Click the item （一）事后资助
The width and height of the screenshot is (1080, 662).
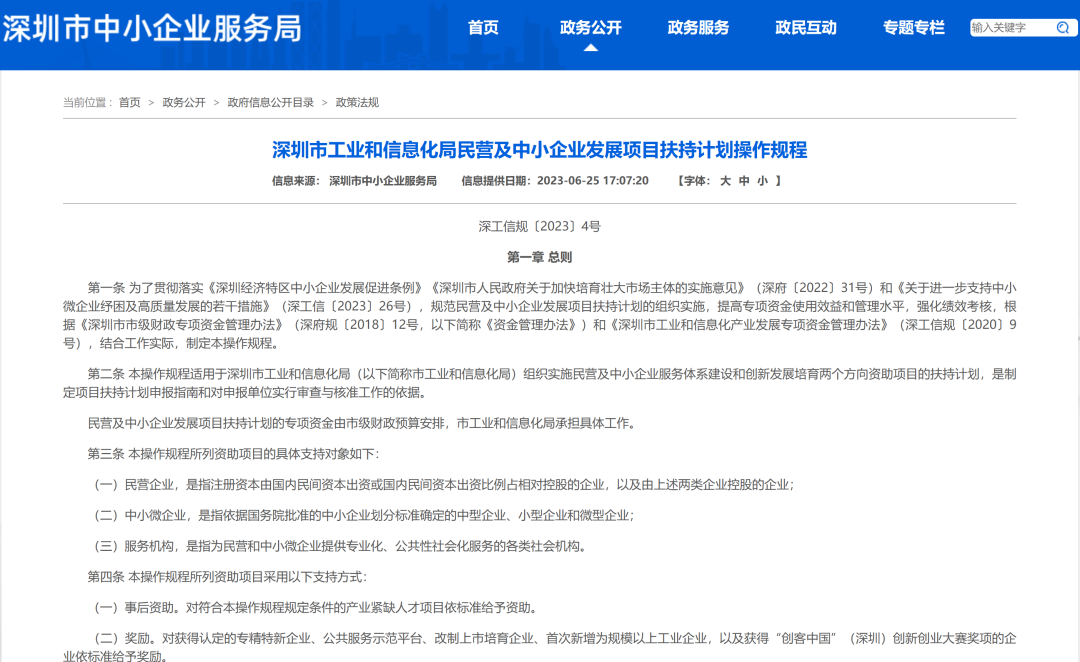pyautogui.click(x=315, y=608)
